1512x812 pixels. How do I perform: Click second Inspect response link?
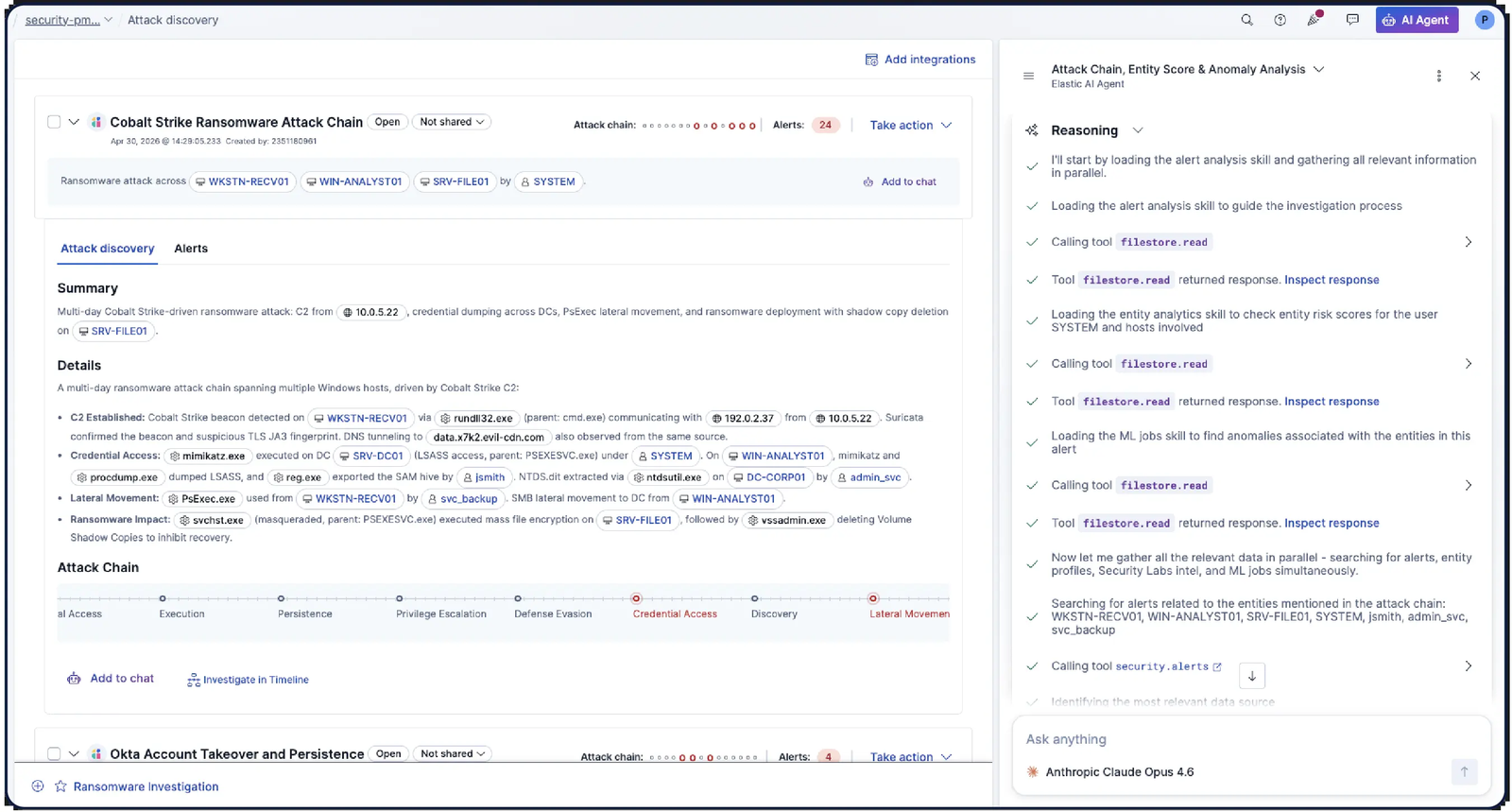pyautogui.click(x=1332, y=402)
